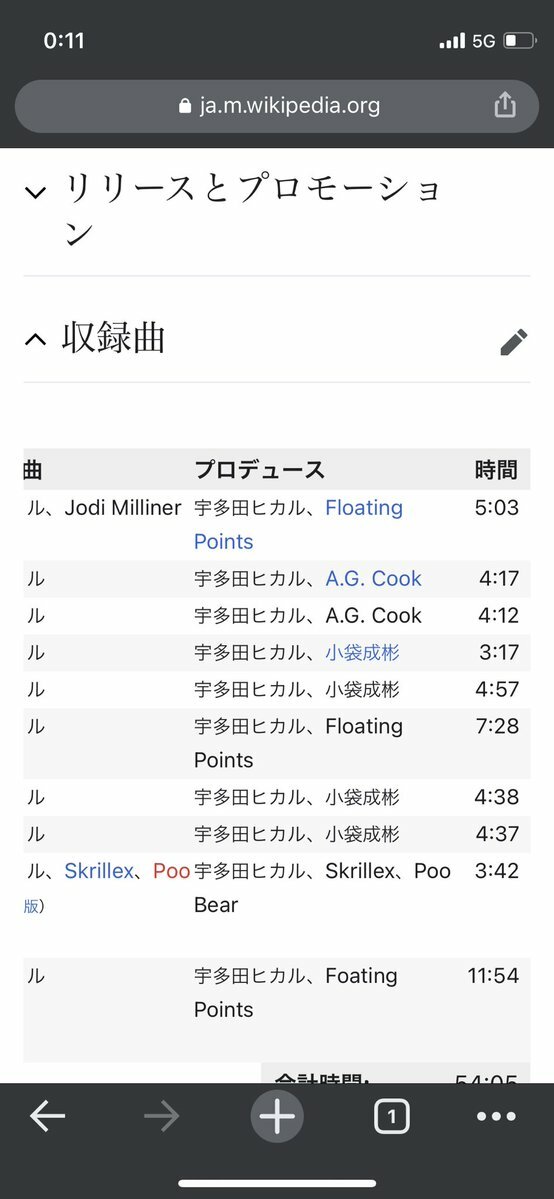Tap the iOS home indicator bar
This screenshot has height=1199, width=554.
pos(277,1184)
